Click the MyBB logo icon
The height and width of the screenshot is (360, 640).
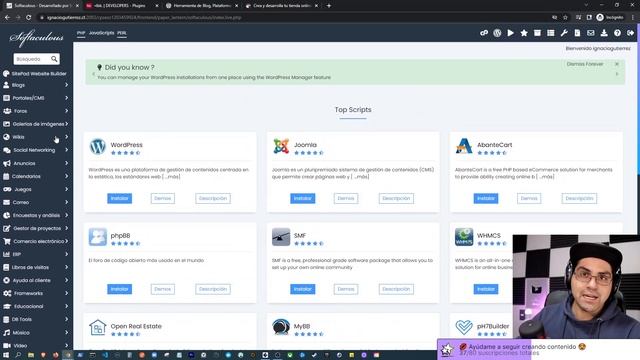pos(281,327)
